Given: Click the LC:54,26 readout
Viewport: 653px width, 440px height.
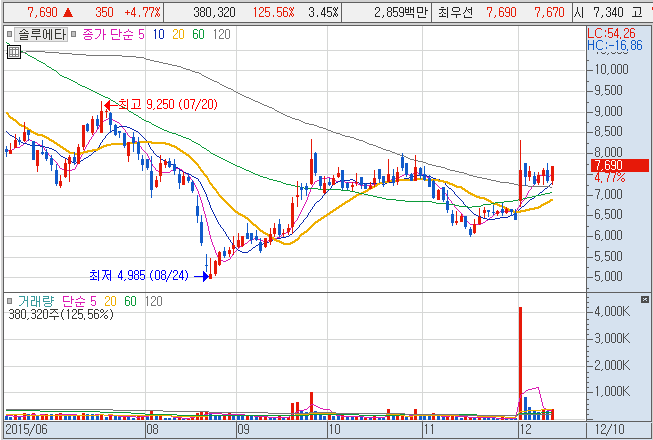Looking at the screenshot, I should [611, 33].
